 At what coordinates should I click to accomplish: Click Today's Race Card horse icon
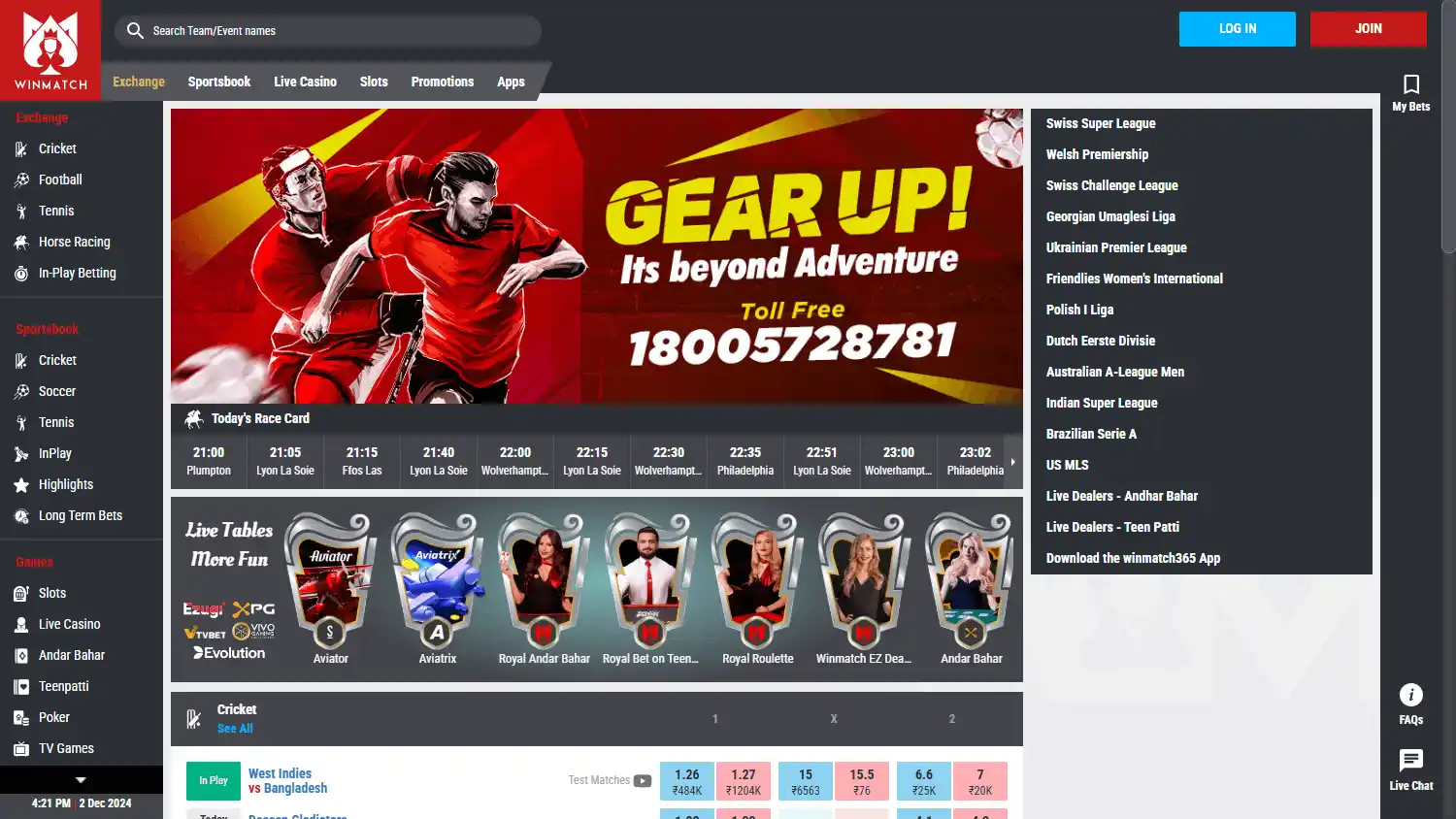click(194, 418)
